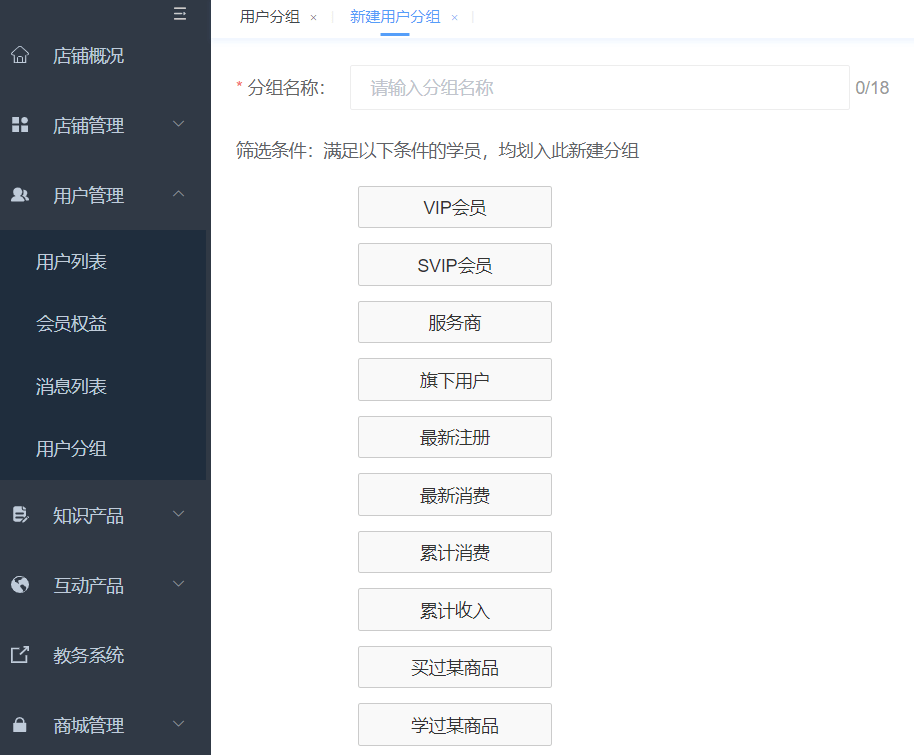This screenshot has width=914, height=755.
Task: Choose the 买过某商品 filter button
Action: 455,668
